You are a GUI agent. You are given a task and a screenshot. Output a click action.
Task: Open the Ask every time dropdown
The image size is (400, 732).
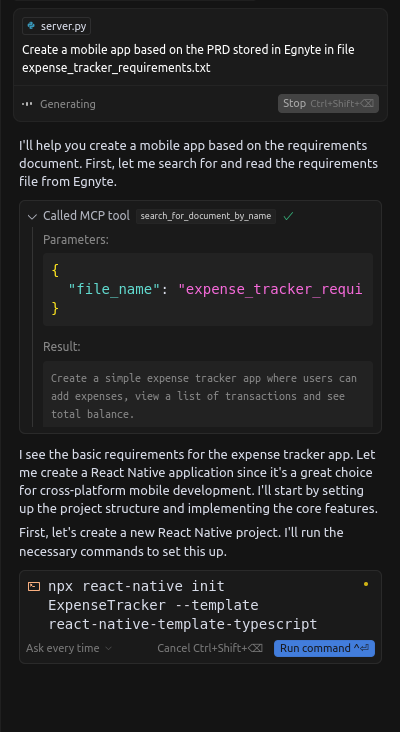[x=69, y=648]
